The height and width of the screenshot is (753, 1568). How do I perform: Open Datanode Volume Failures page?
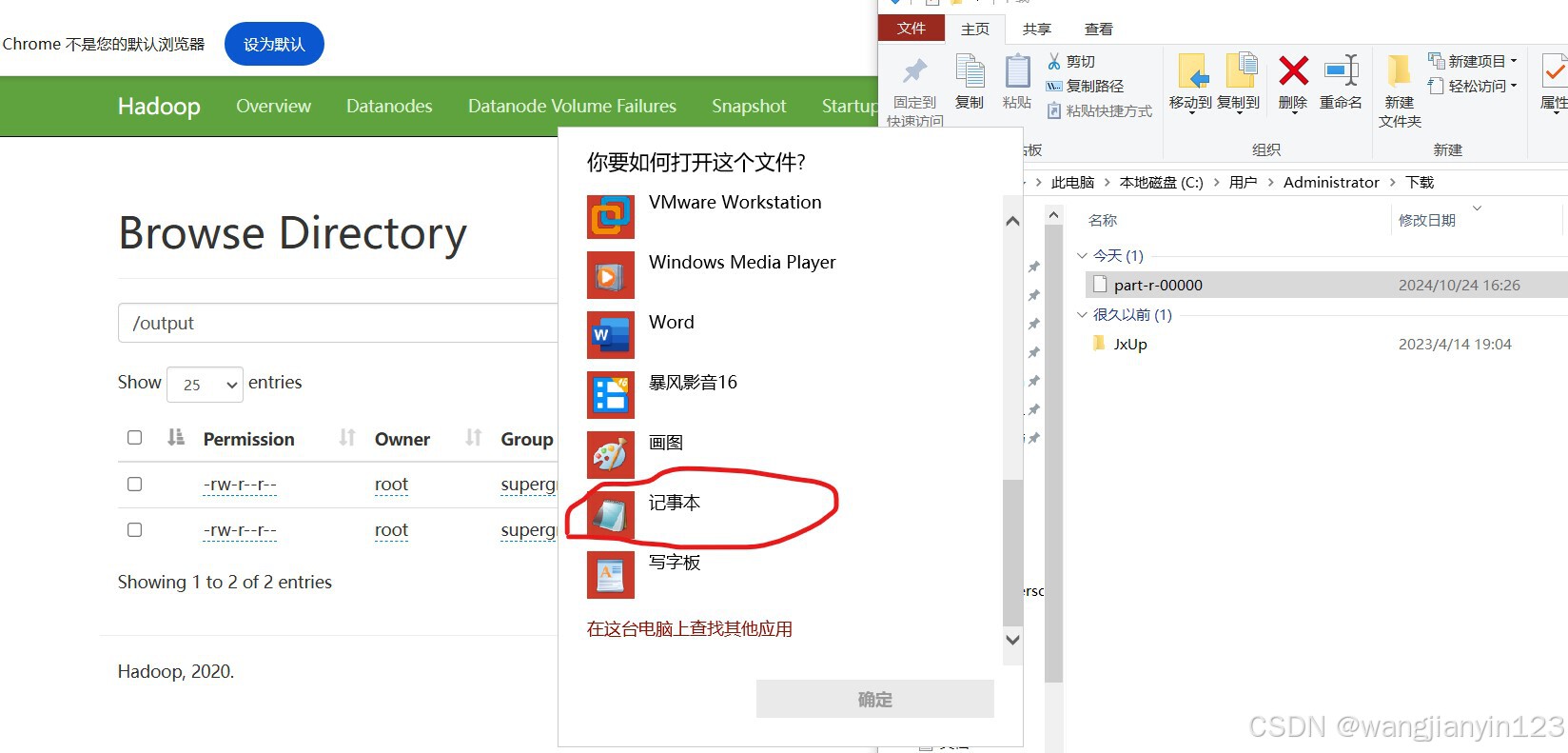(x=572, y=106)
